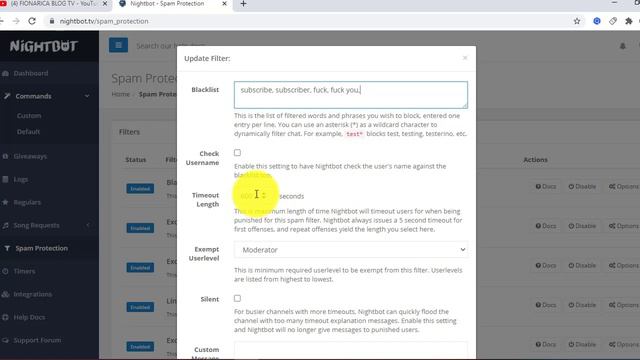Click Docs in the second filter row
The width and height of the screenshot is (640, 360).
tap(546, 226)
